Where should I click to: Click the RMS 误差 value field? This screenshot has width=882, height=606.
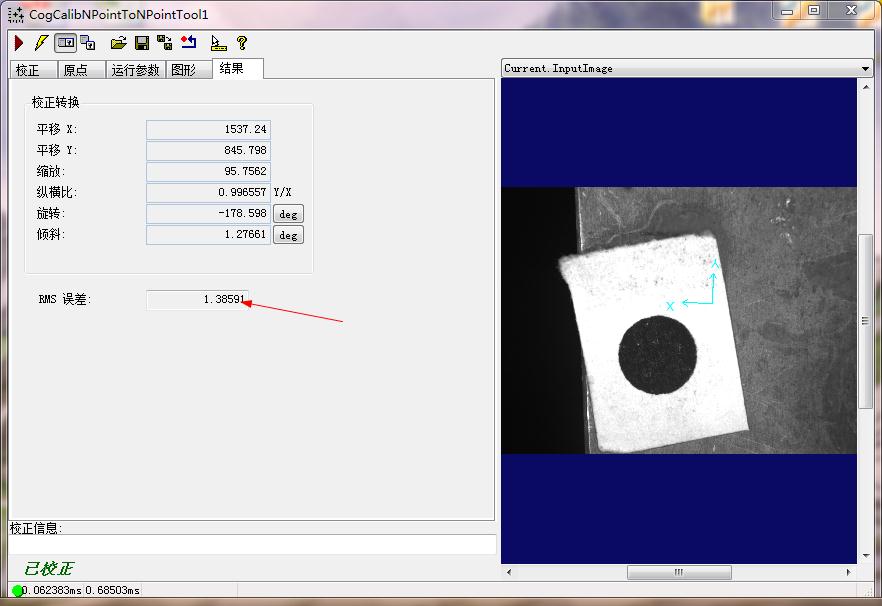point(197,300)
